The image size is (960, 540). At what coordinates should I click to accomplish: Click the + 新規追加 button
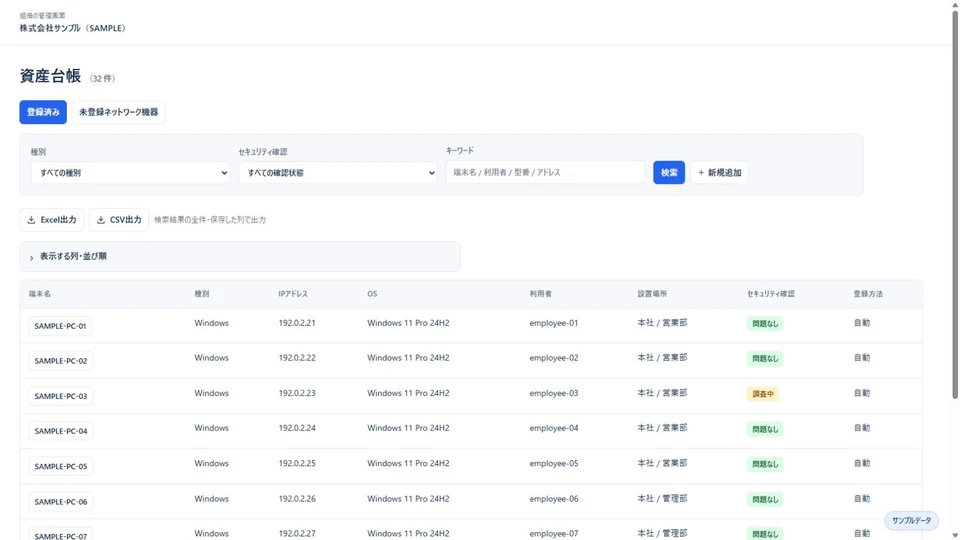click(x=719, y=173)
